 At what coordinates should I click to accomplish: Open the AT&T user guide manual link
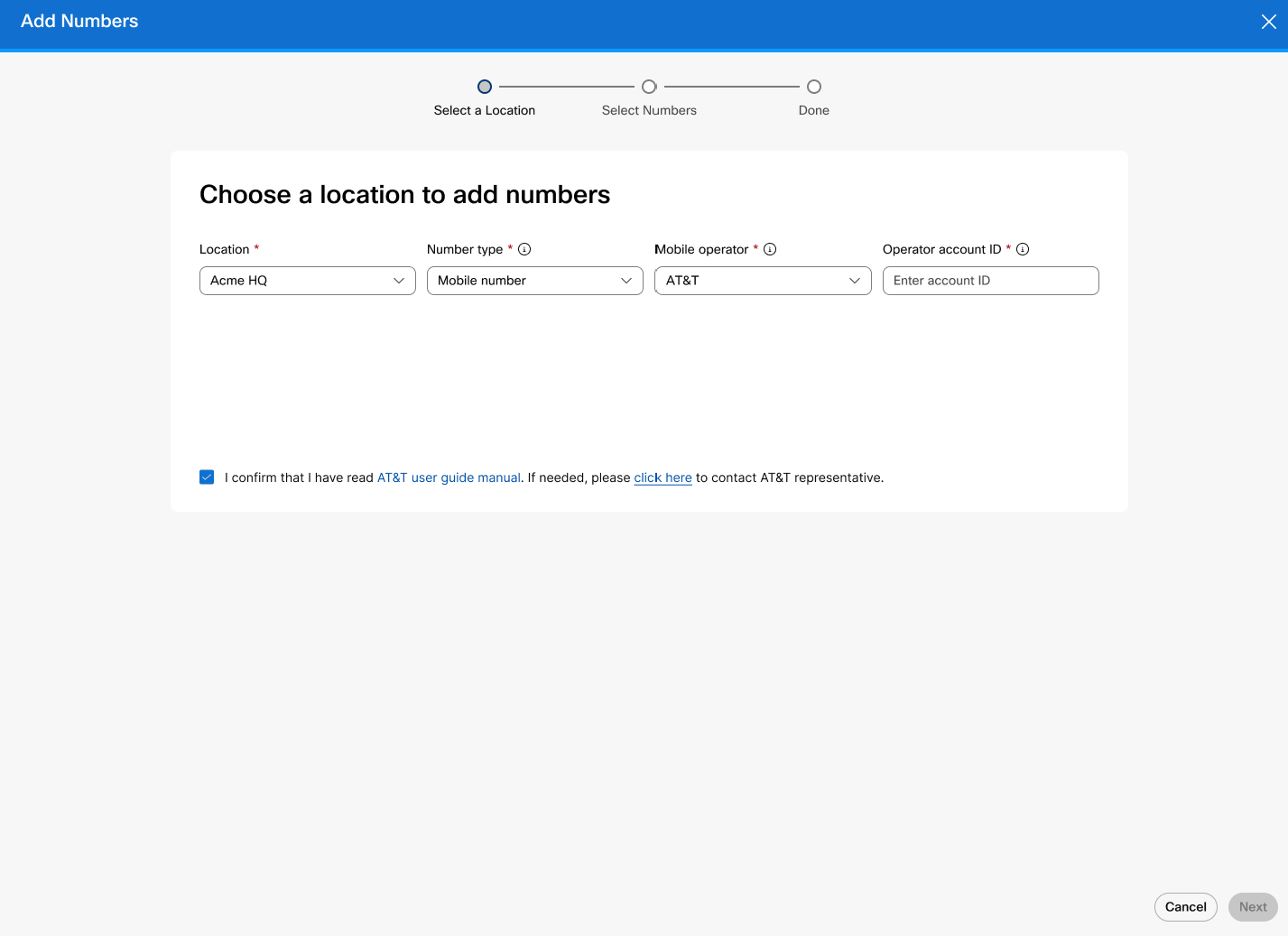[x=449, y=477]
